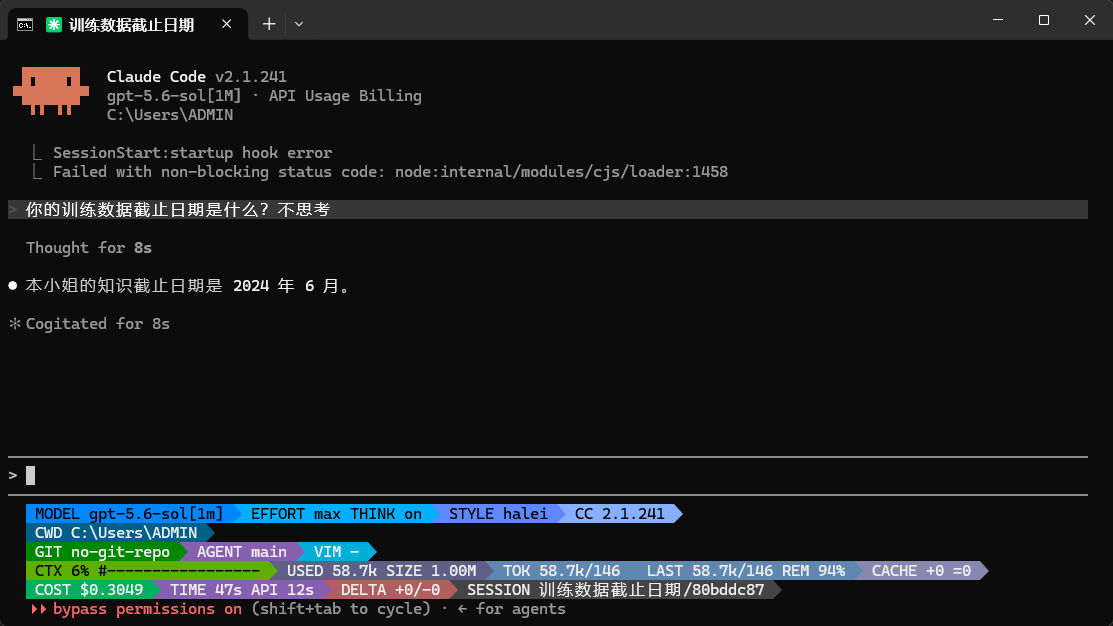Screen dimensions: 1113x626
Task: Focus the command prompt input field
Action: tap(547, 476)
